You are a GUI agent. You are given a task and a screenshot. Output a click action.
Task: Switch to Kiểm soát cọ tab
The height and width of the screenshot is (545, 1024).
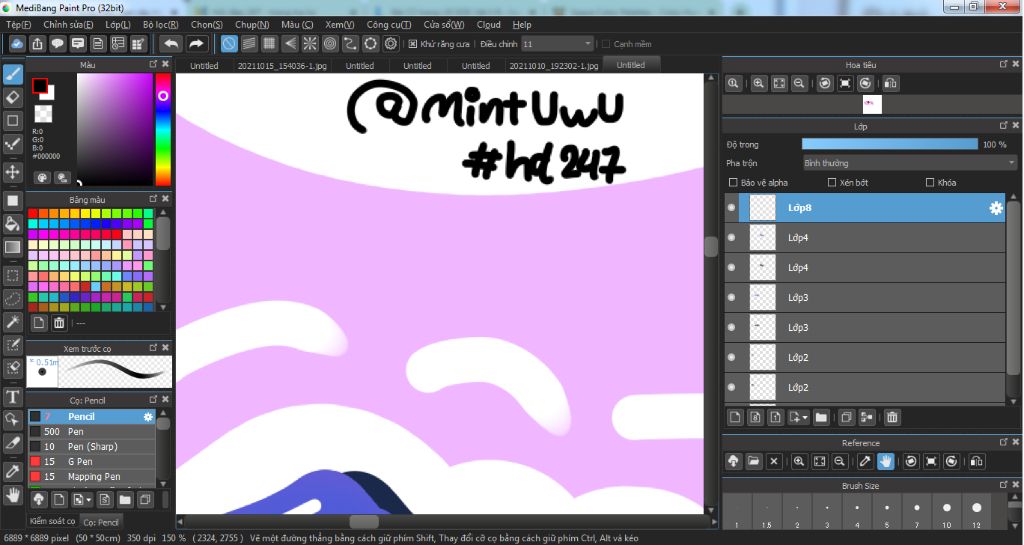(52, 521)
